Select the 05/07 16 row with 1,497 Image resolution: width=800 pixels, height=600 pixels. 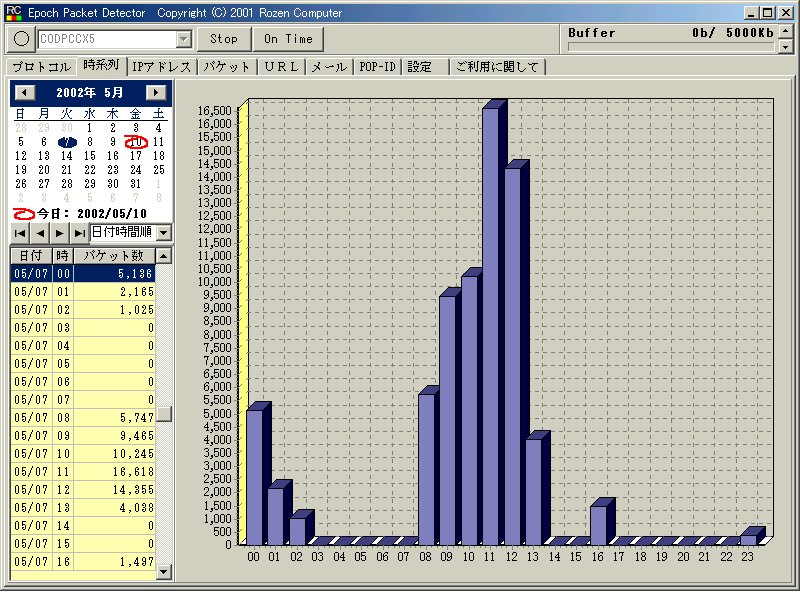pyautogui.click(x=83, y=562)
